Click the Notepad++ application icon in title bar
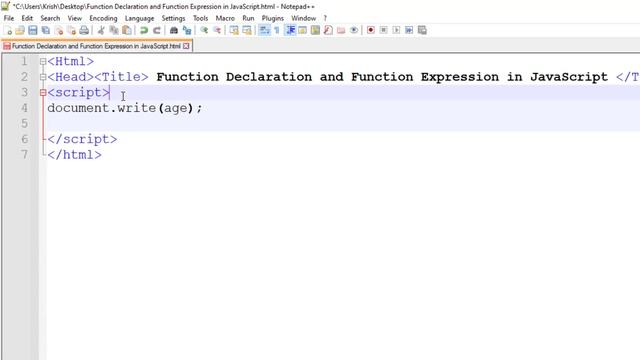 click(5, 6)
